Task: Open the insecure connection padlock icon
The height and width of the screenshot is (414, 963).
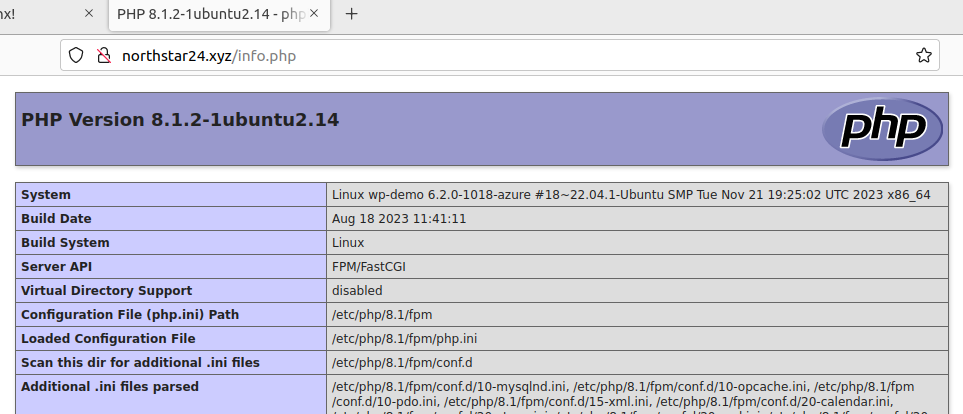Action: [104, 56]
